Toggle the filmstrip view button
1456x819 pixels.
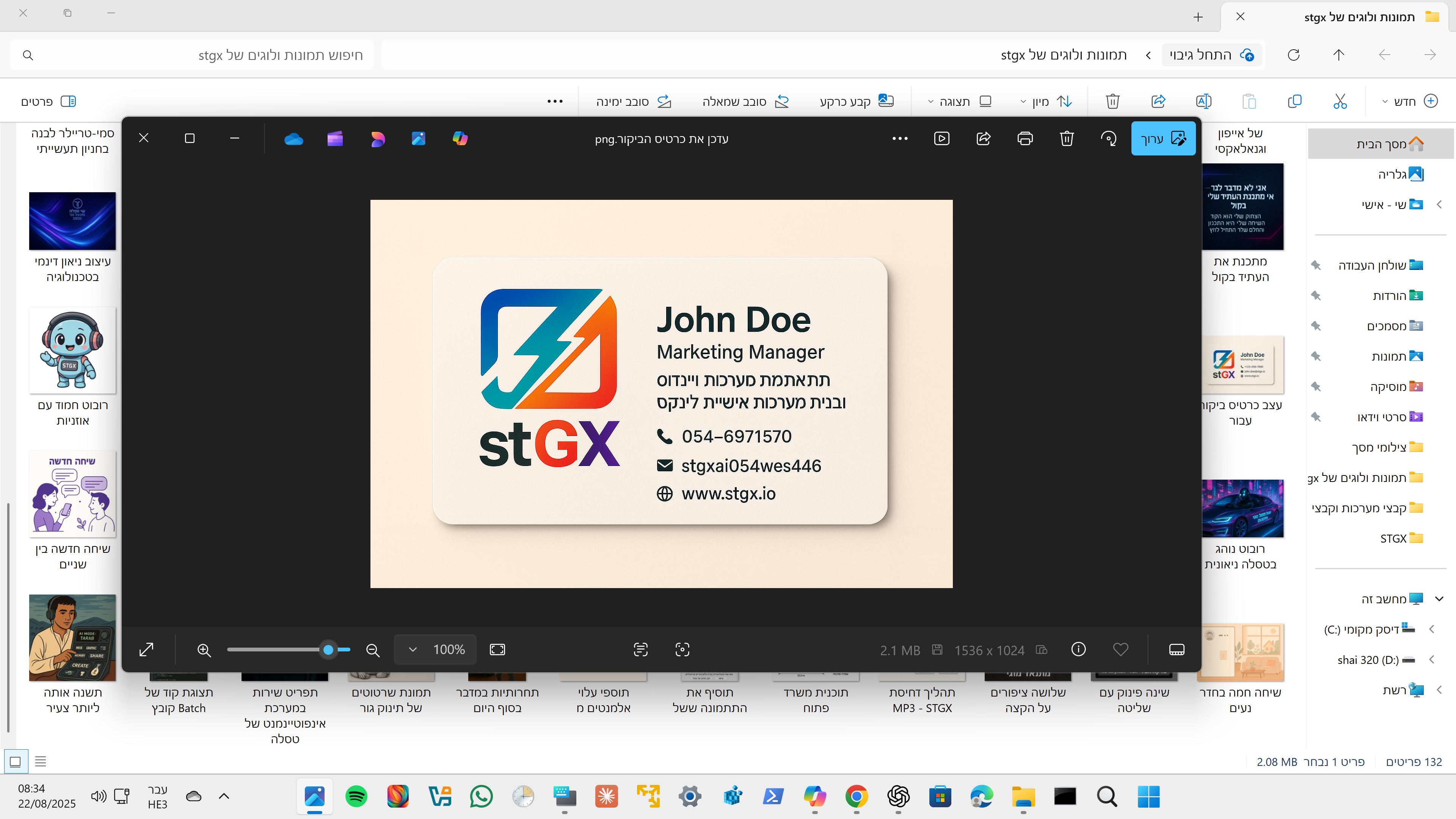tap(1176, 650)
